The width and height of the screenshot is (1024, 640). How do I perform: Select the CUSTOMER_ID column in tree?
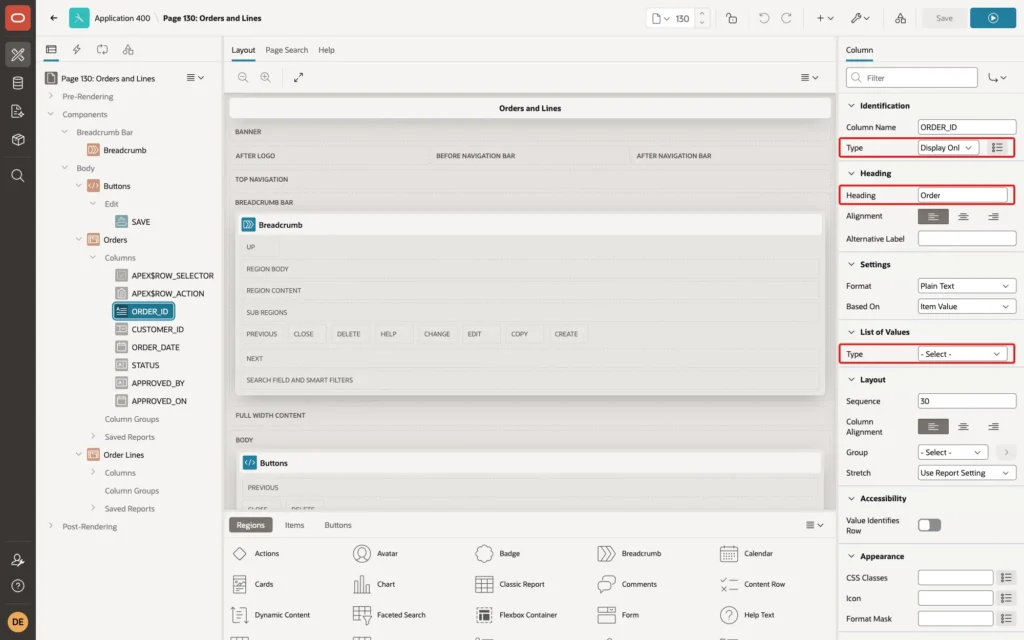[x=157, y=329]
